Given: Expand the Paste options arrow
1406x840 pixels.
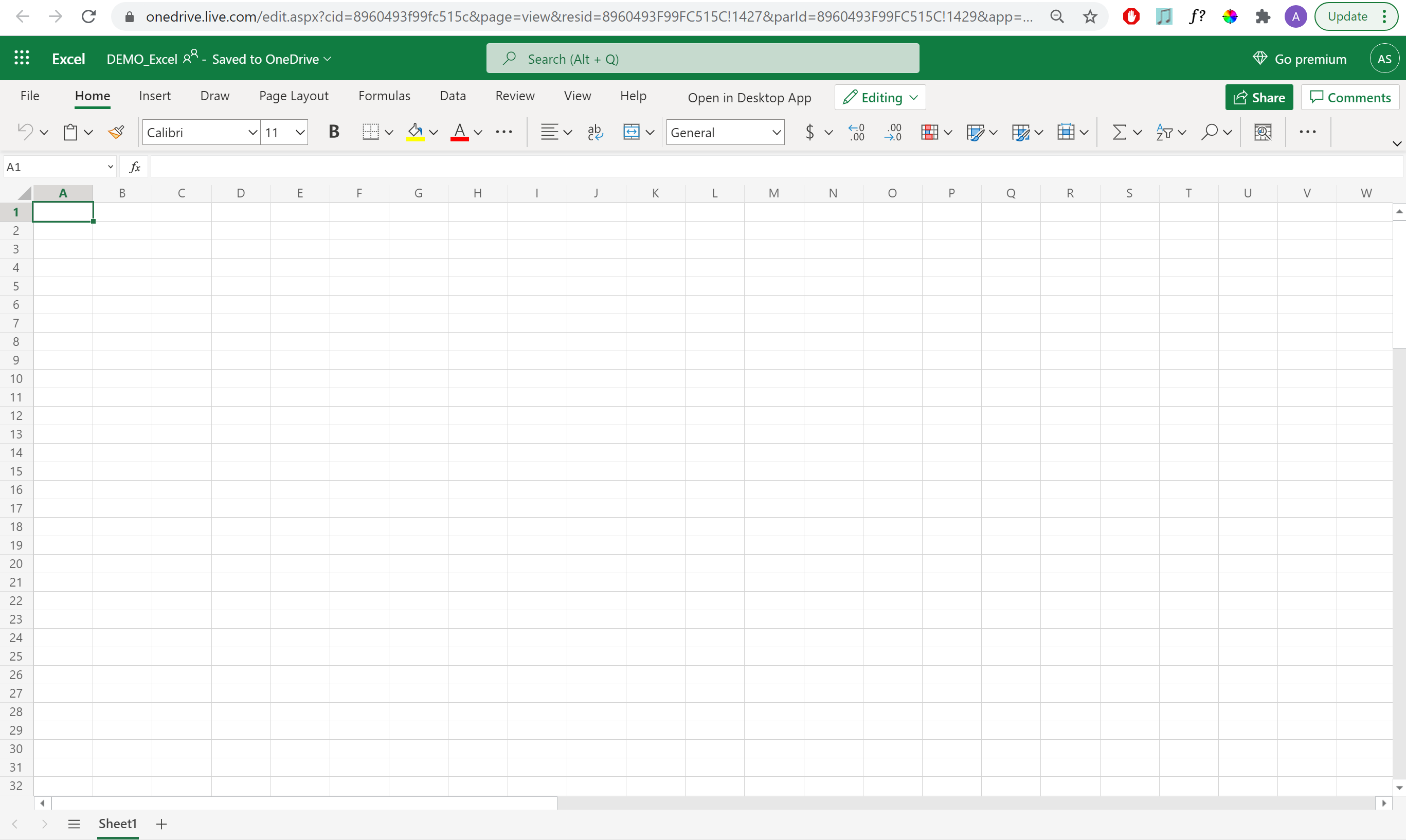Looking at the screenshot, I should click(88, 133).
